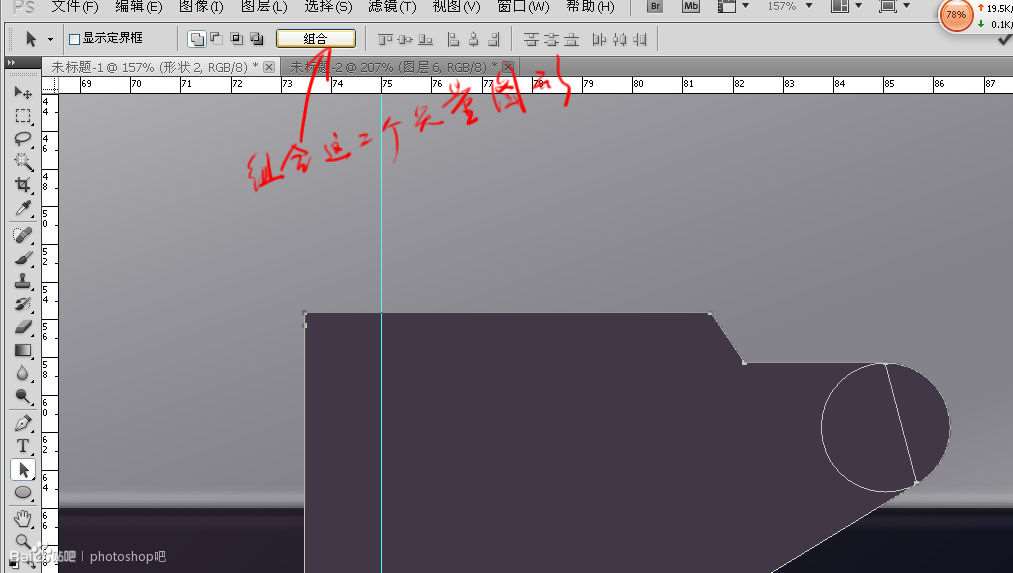
Task: Align horizontal centers of paths
Action: (474, 40)
